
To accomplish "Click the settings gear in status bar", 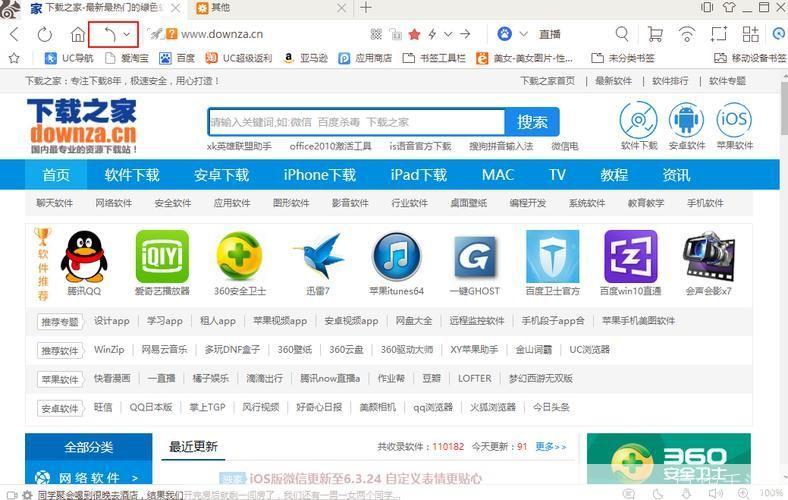I will [28, 495].
